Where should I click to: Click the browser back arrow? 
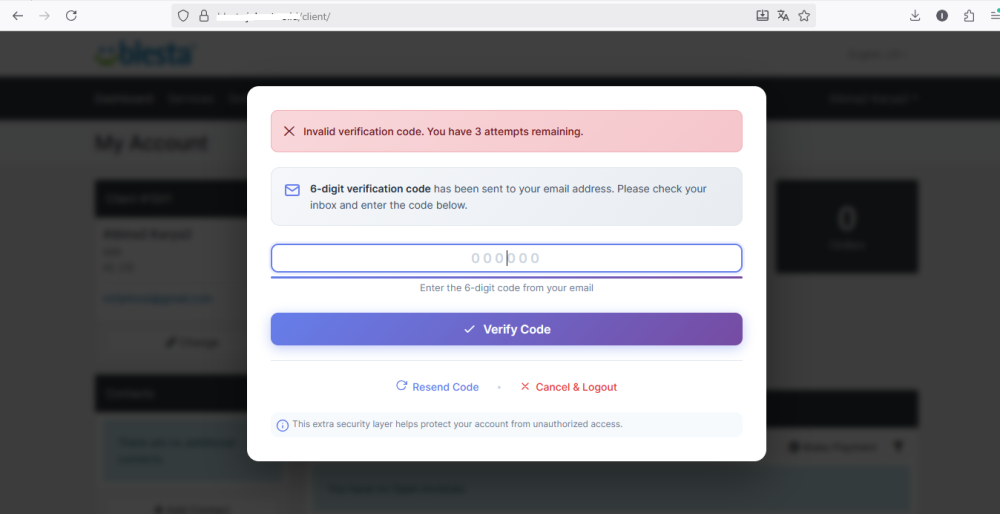(x=17, y=16)
